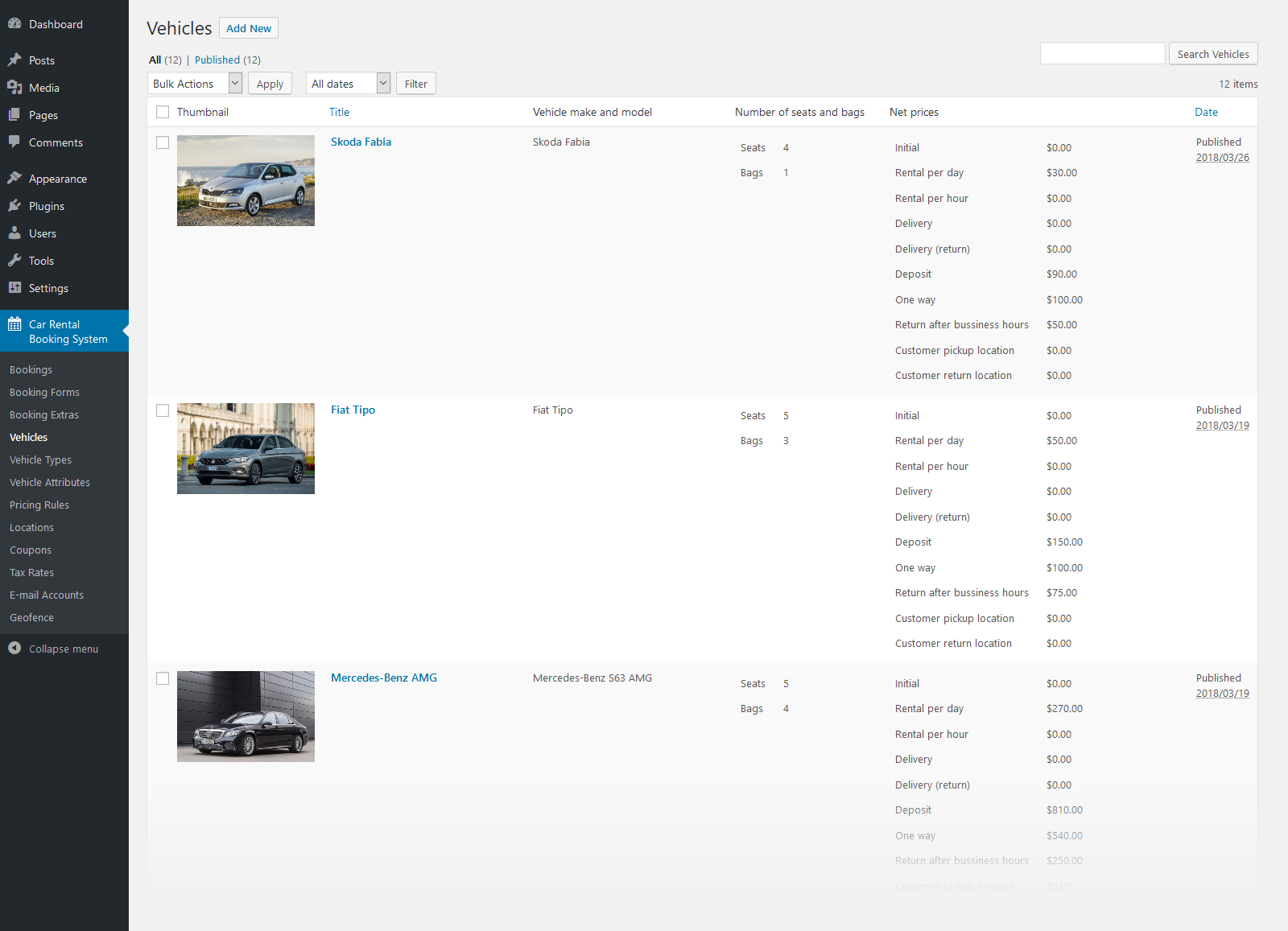Select the Vehicles submenu item
Viewport: 1288px width, 931px height.
point(29,438)
